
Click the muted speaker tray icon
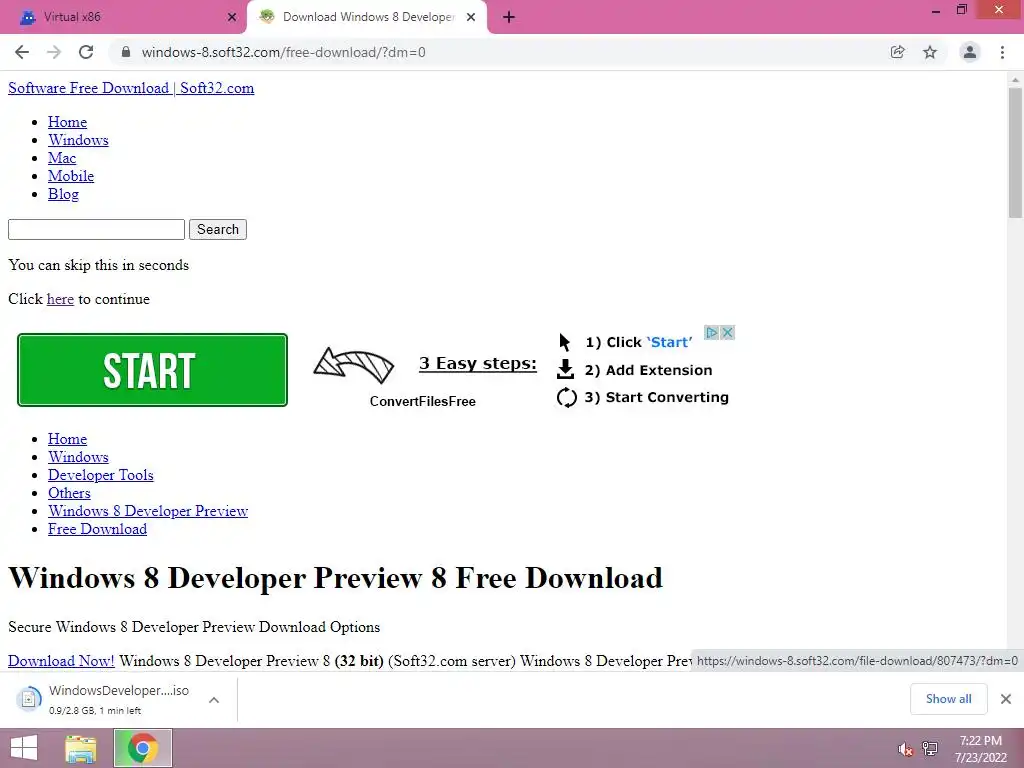point(905,749)
